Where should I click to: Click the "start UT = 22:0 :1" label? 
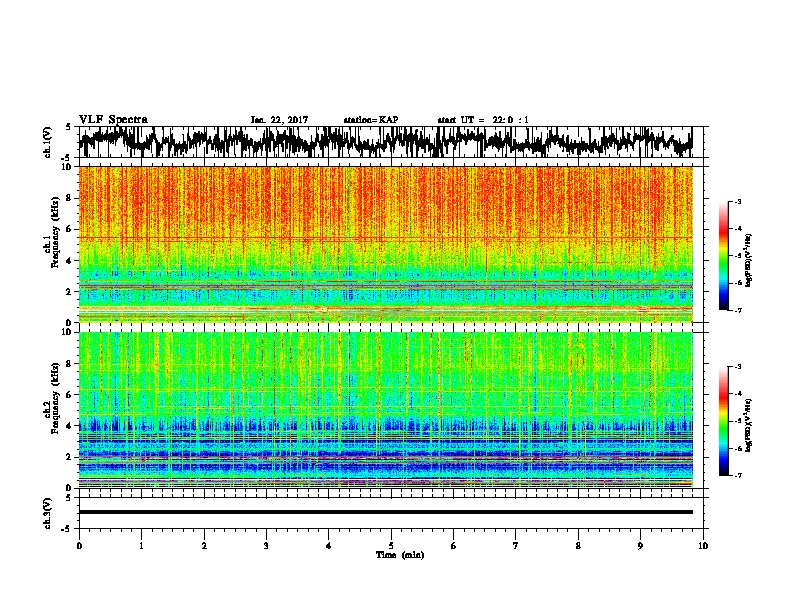point(483,120)
